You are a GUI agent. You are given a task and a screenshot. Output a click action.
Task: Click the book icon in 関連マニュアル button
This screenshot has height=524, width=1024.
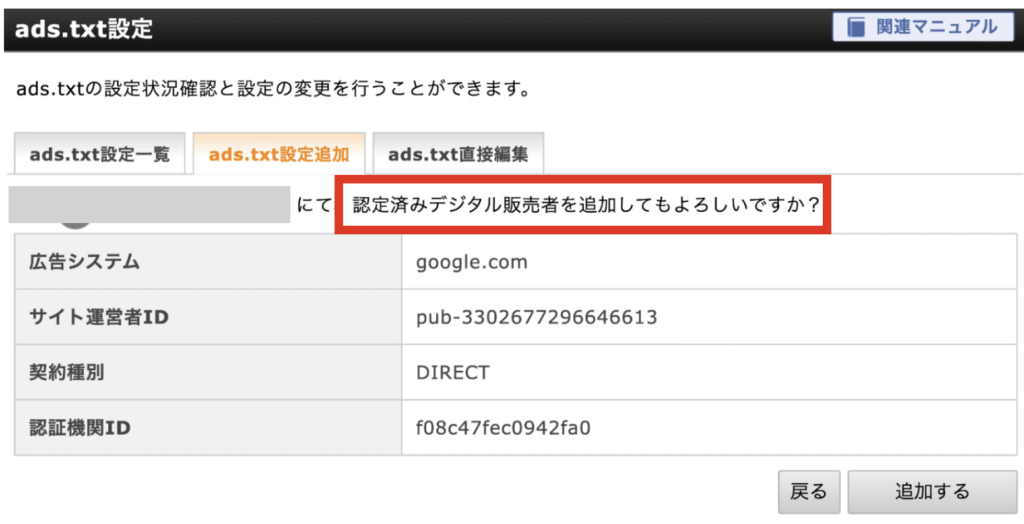[x=856, y=27]
